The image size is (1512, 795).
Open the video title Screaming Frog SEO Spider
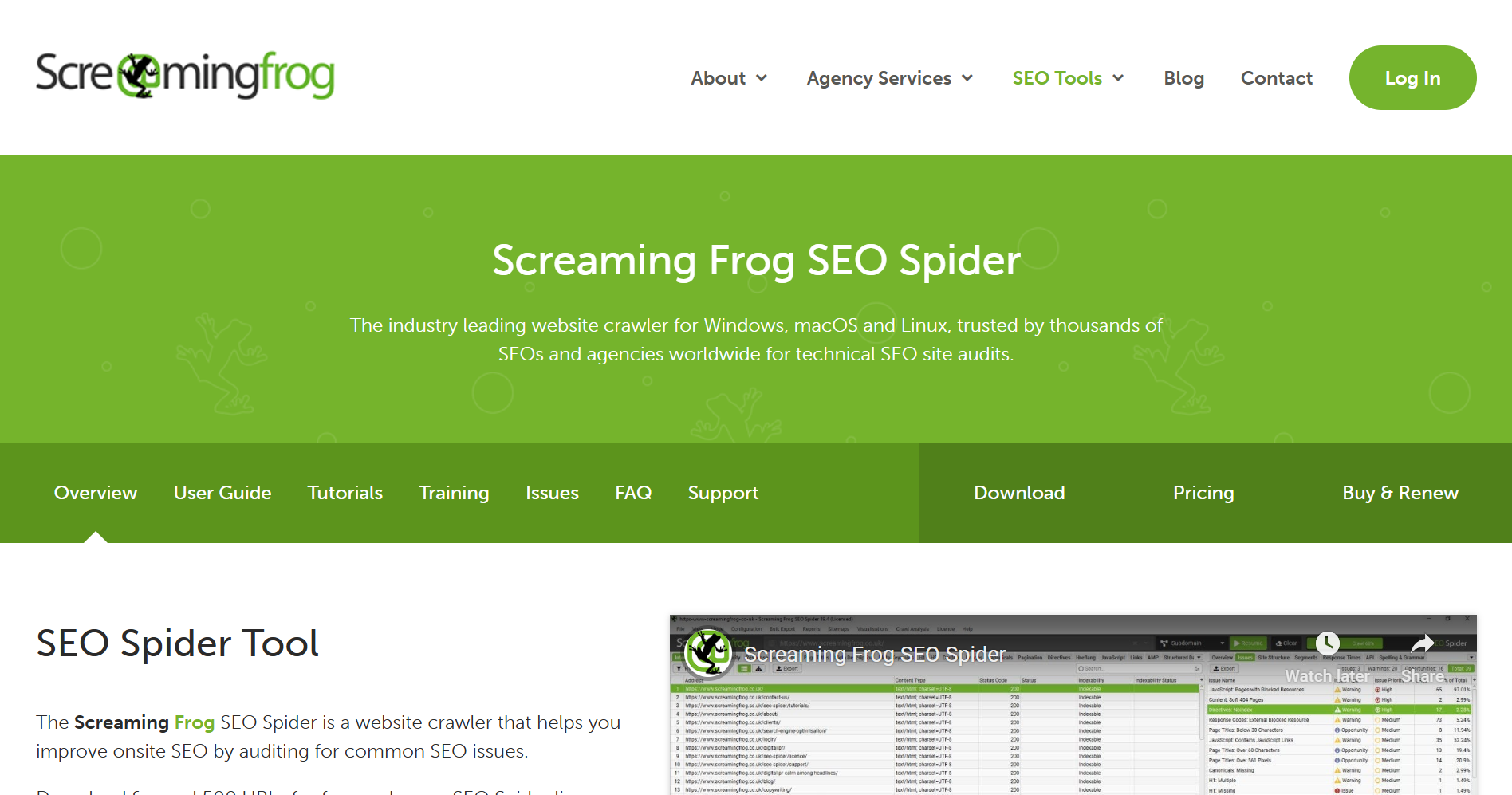875,654
